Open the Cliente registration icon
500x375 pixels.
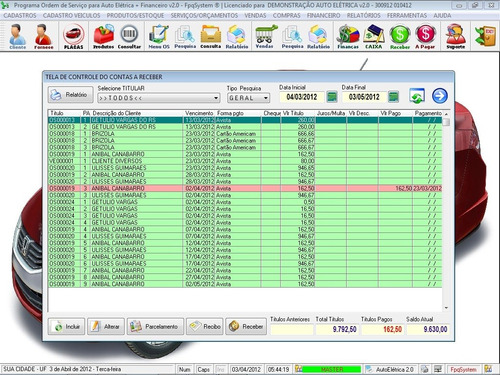(17, 36)
